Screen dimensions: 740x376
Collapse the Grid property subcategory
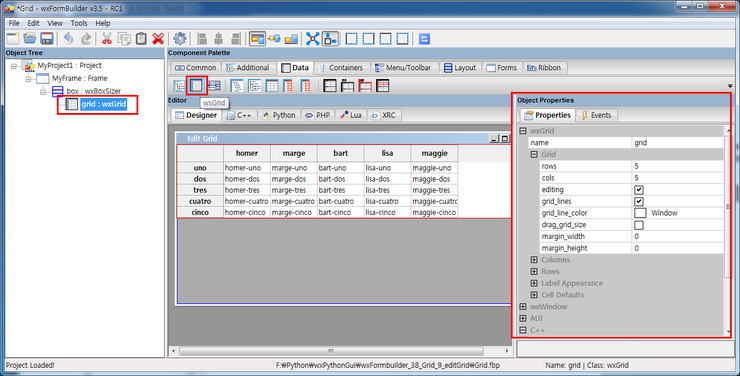tap(534, 154)
